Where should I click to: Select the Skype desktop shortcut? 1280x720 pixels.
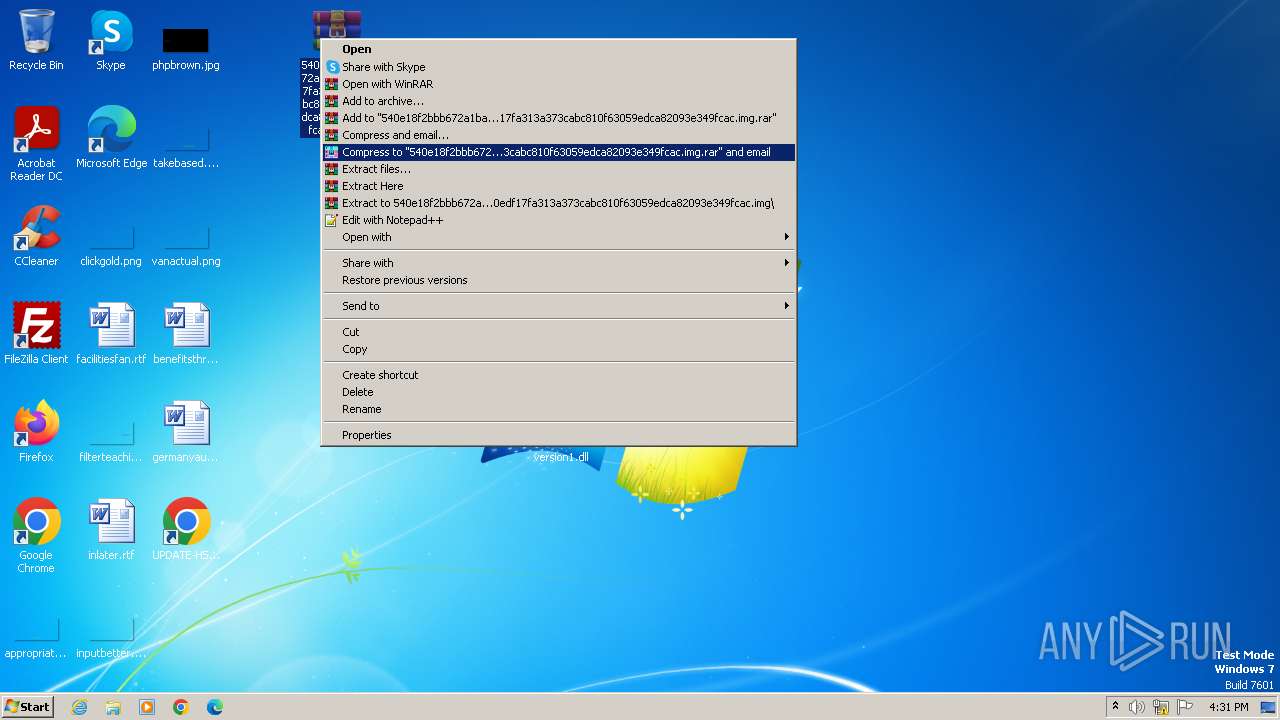tap(111, 40)
